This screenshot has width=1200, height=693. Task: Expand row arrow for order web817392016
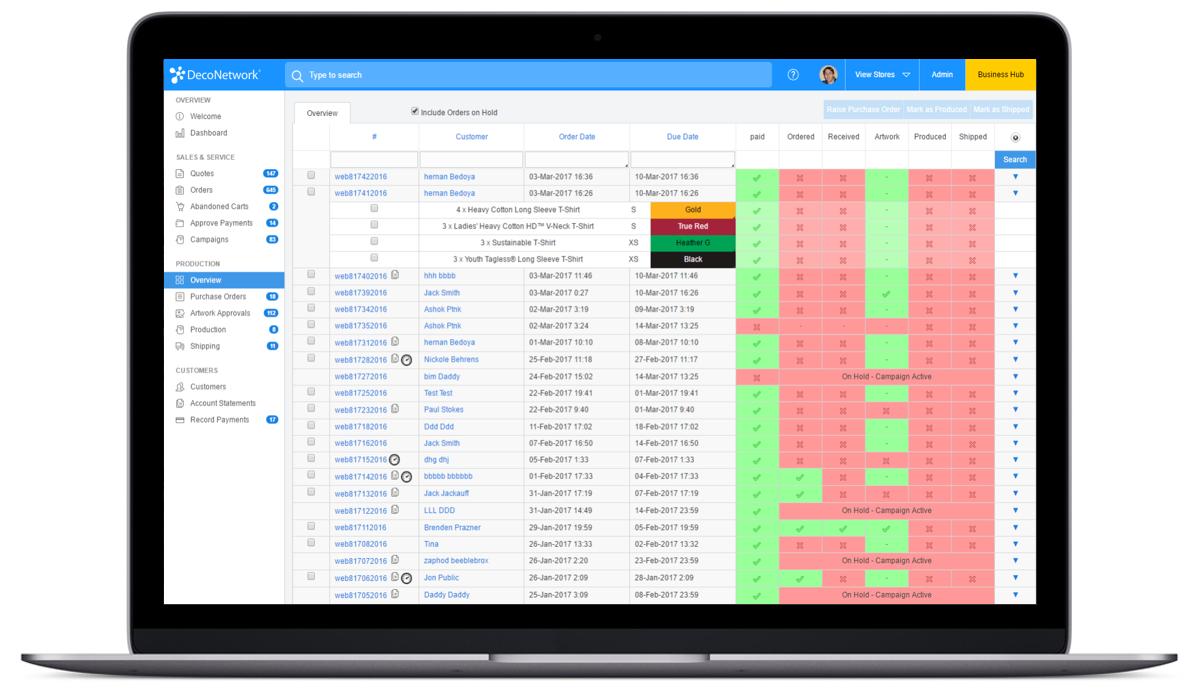pyautogui.click(x=1015, y=293)
